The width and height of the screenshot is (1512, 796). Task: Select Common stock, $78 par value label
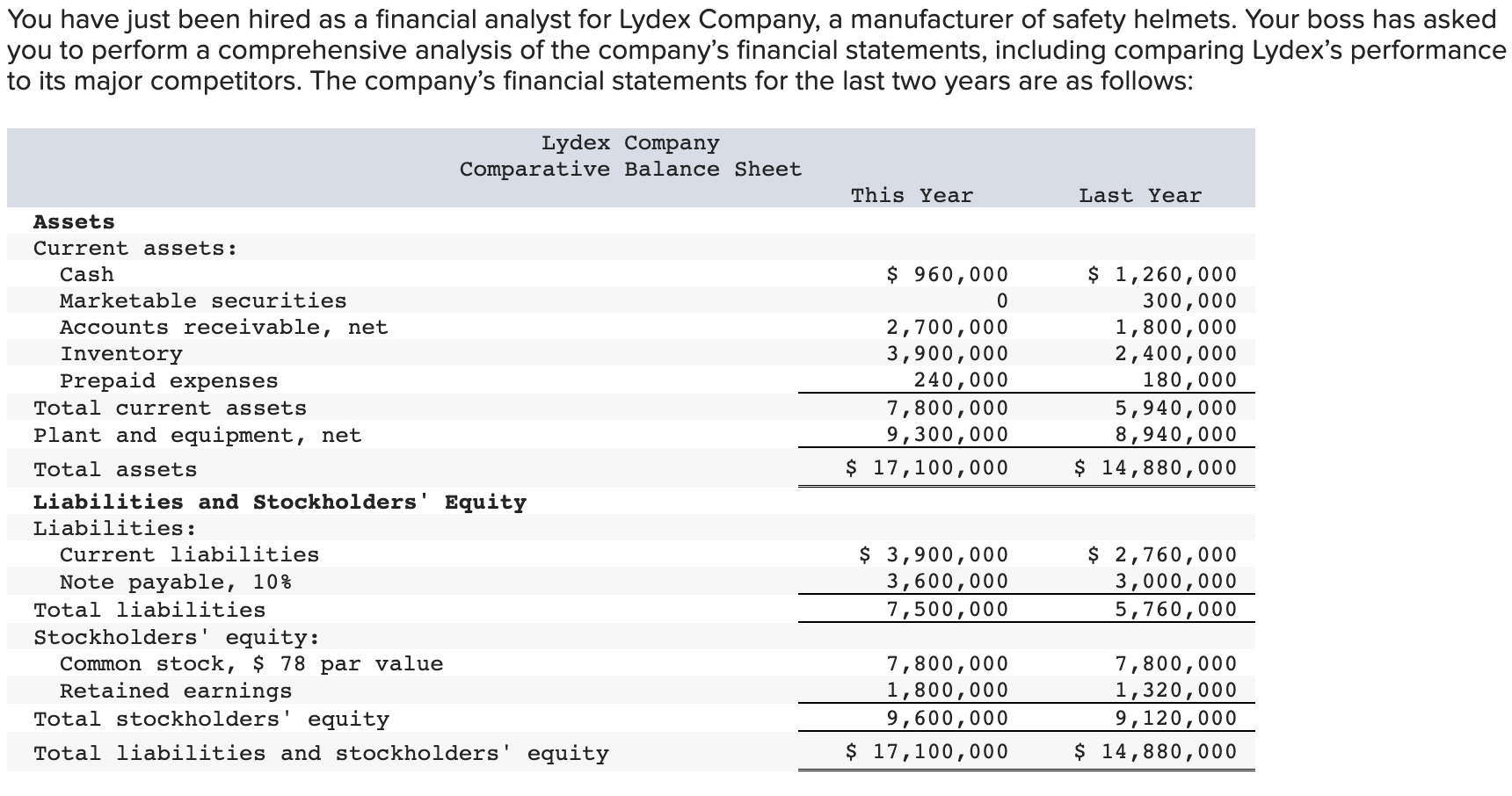[x=251, y=664]
